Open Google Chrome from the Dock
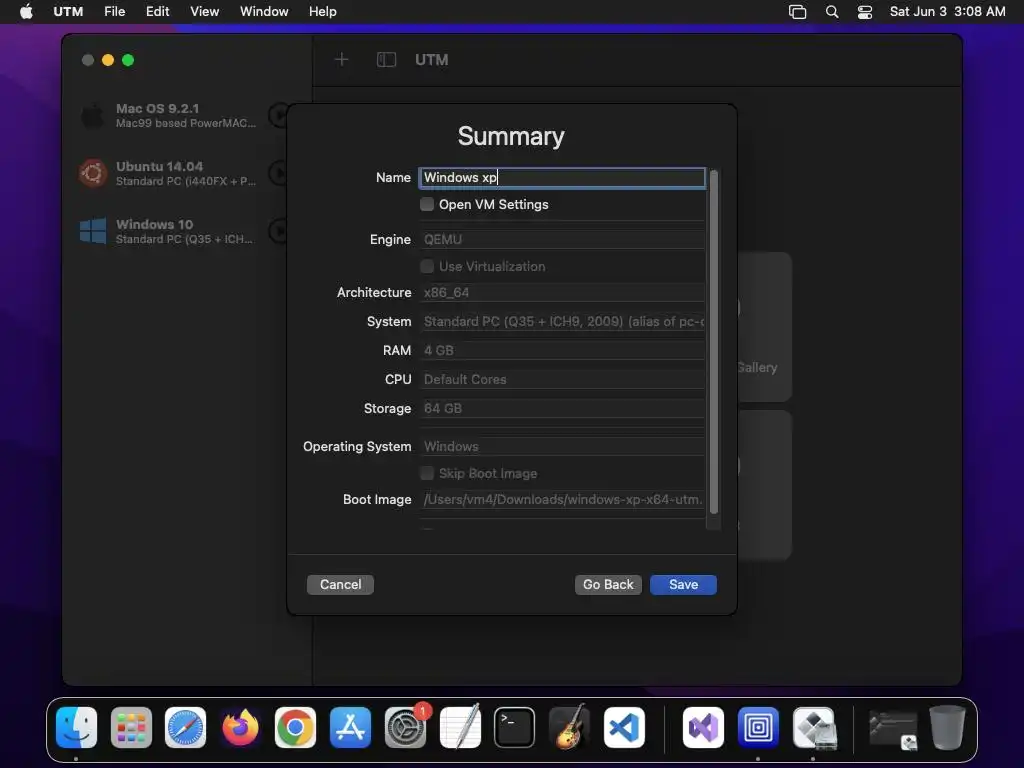The height and width of the screenshot is (768, 1024). 295,727
